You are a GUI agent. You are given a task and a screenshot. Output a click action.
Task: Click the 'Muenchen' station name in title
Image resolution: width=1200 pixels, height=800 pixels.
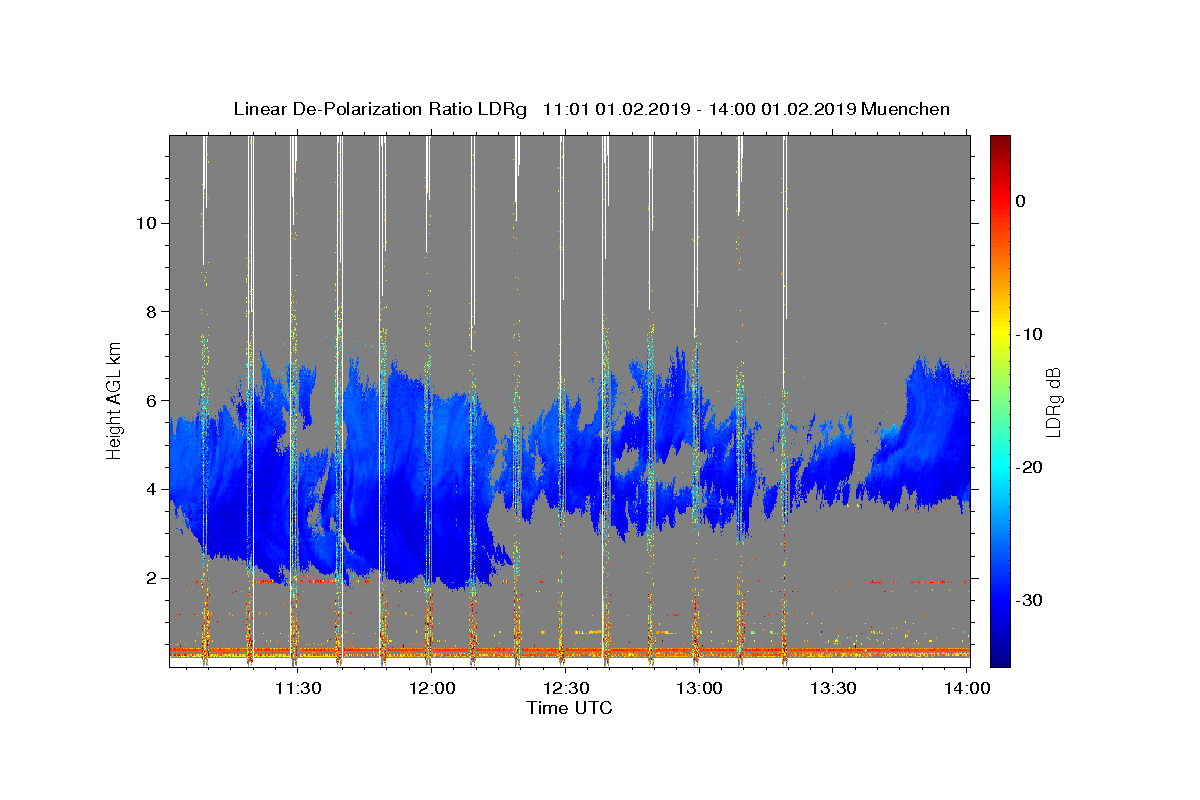[906, 109]
